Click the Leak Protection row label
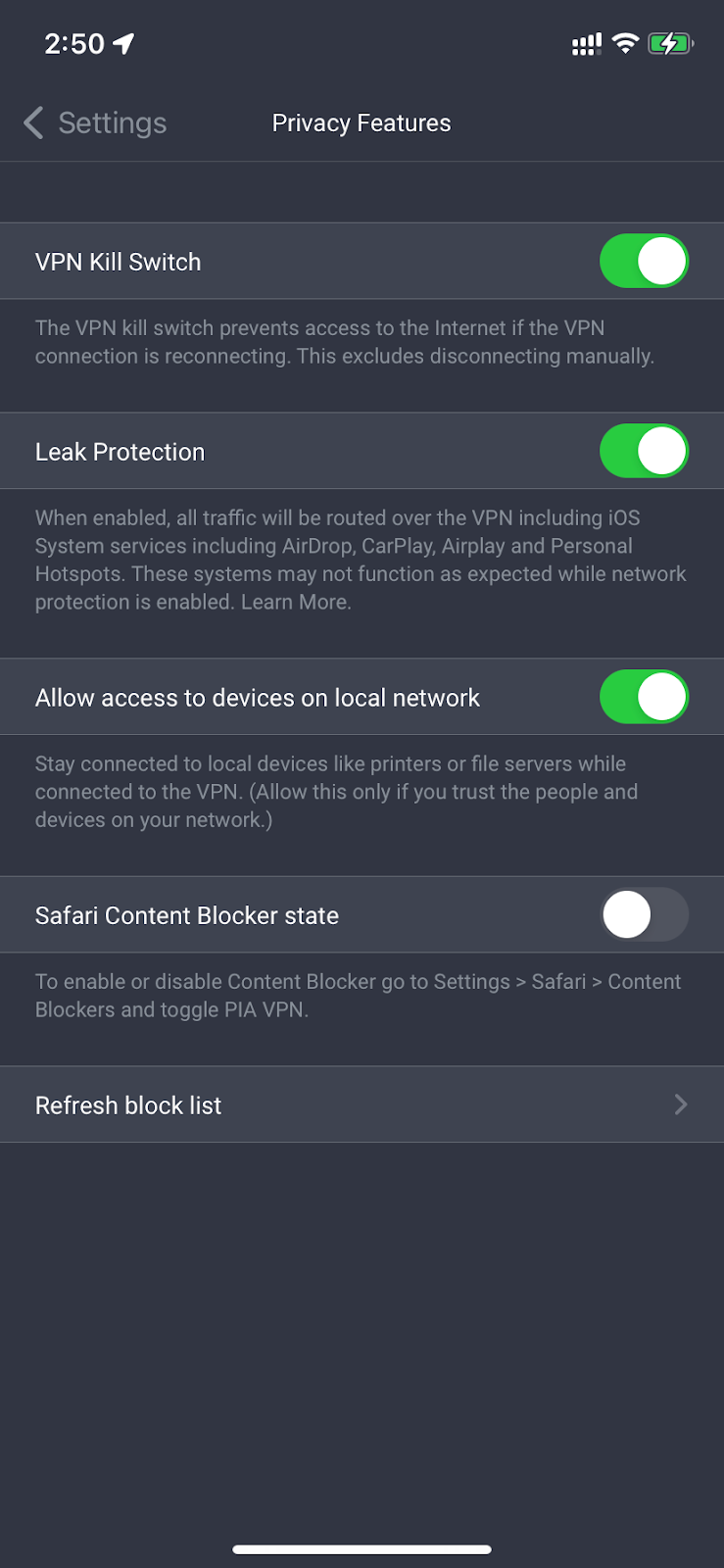724x1568 pixels. click(121, 452)
